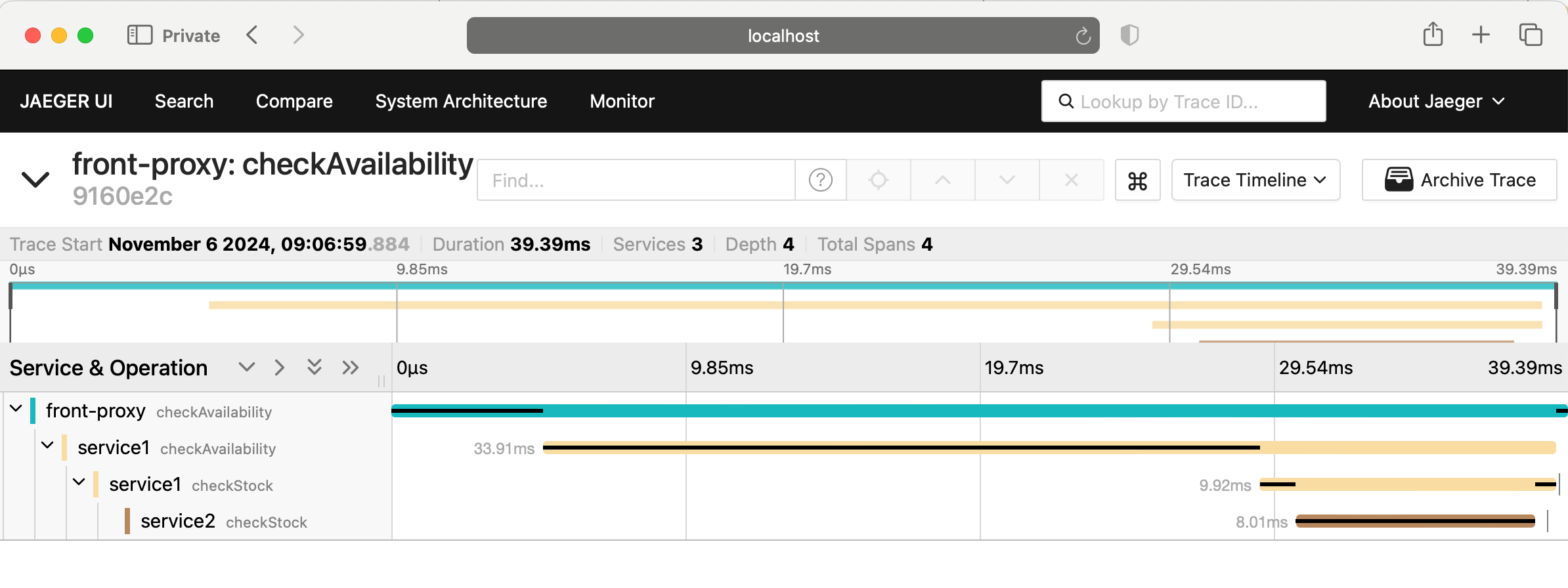Open the Trace Timeline view dropdown
The image size is (1568, 588).
(1255, 180)
